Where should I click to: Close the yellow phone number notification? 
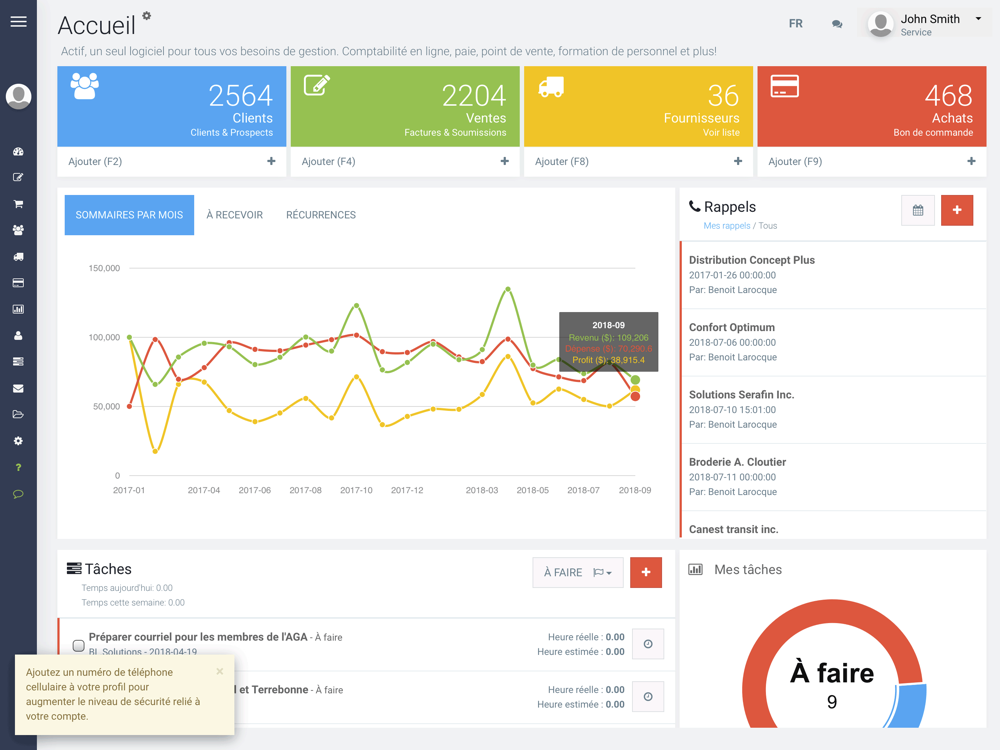coord(219,671)
